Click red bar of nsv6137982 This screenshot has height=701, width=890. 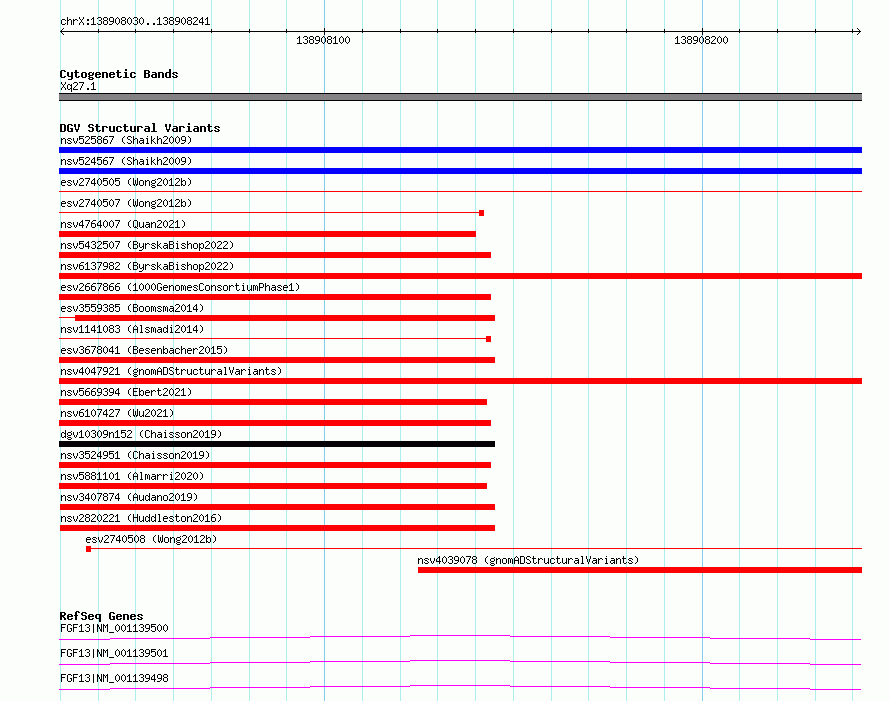click(x=460, y=276)
